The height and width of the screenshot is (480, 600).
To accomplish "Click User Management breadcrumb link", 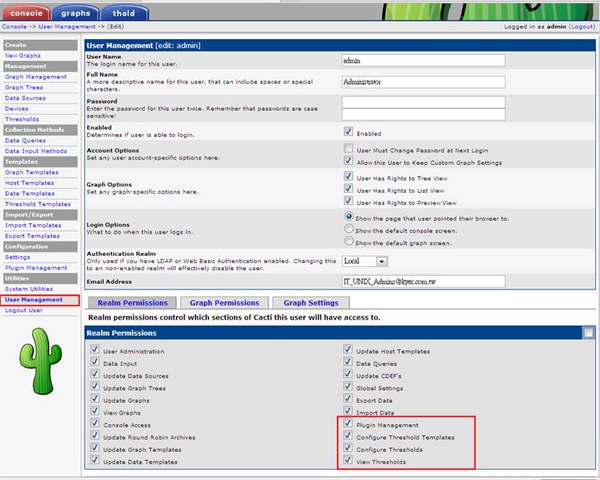I will pyautogui.click(x=67, y=26).
